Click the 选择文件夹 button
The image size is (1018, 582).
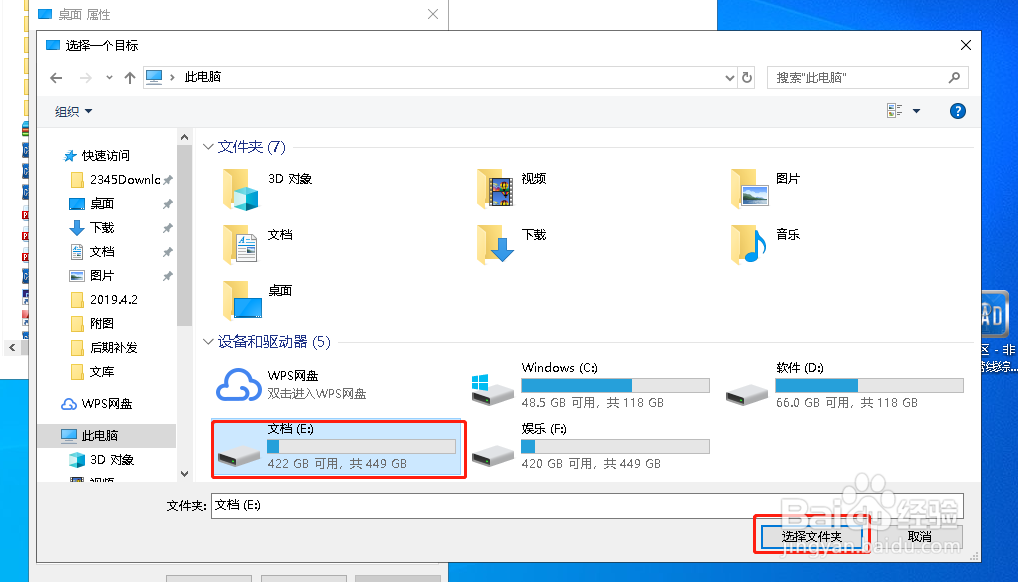(x=812, y=537)
